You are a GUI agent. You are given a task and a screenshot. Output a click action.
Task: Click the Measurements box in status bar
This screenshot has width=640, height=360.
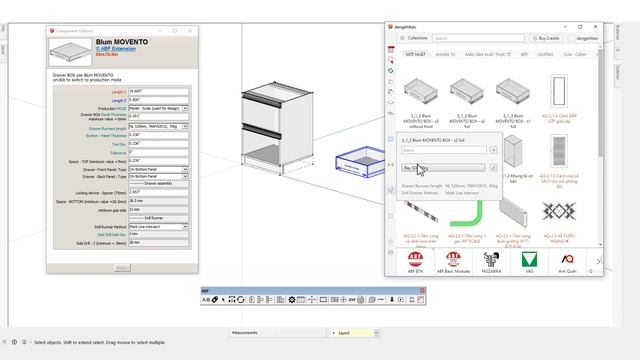point(278,333)
